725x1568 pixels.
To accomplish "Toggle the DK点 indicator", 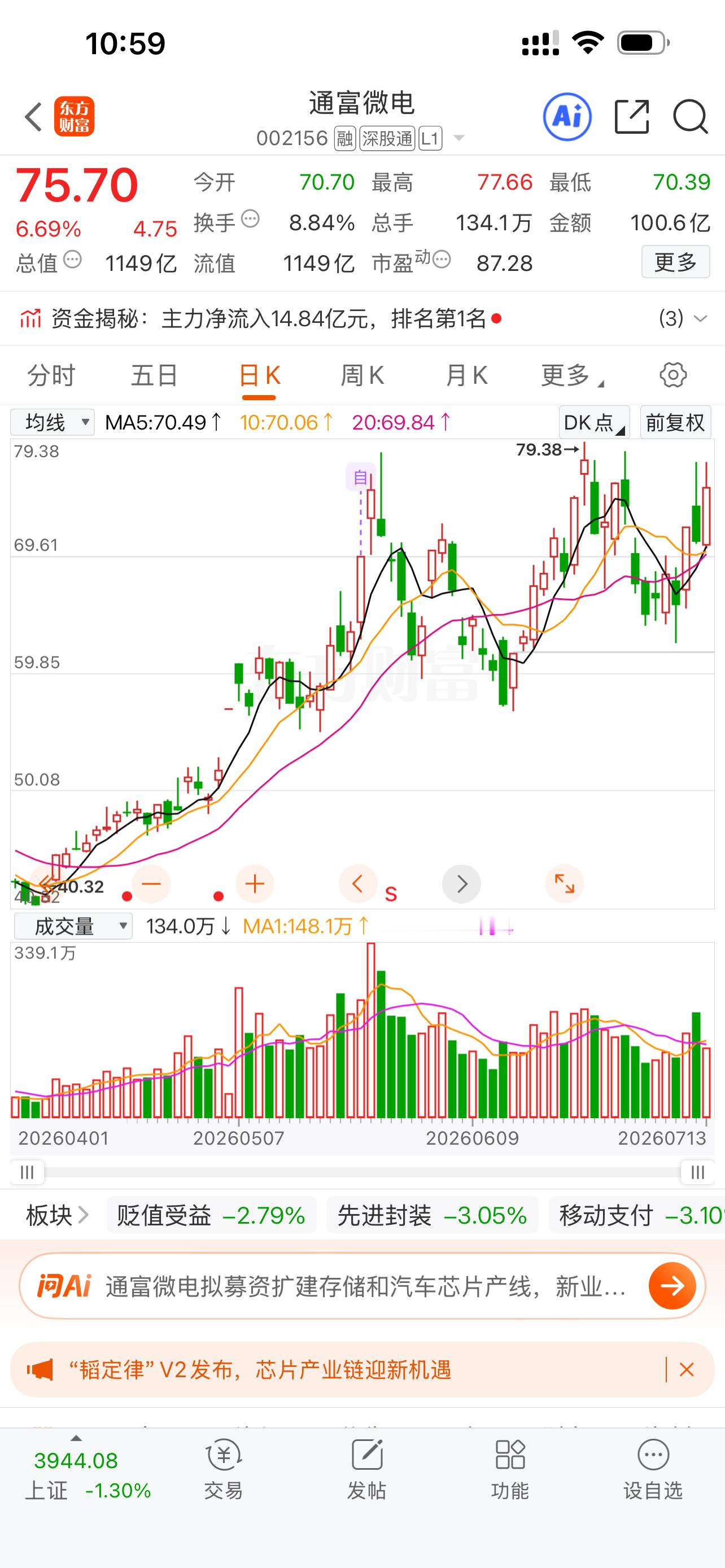I will 594,422.
